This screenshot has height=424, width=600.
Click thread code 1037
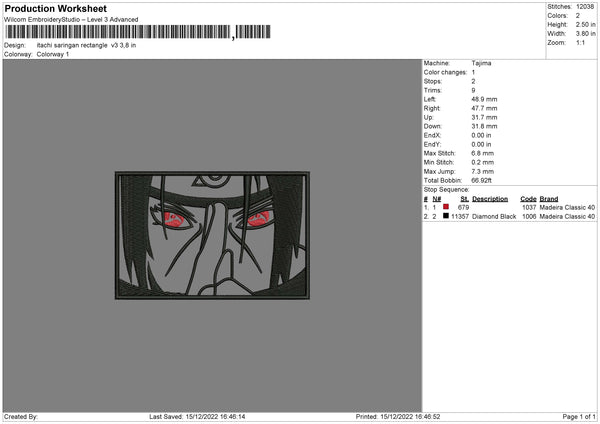click(529, 207)
